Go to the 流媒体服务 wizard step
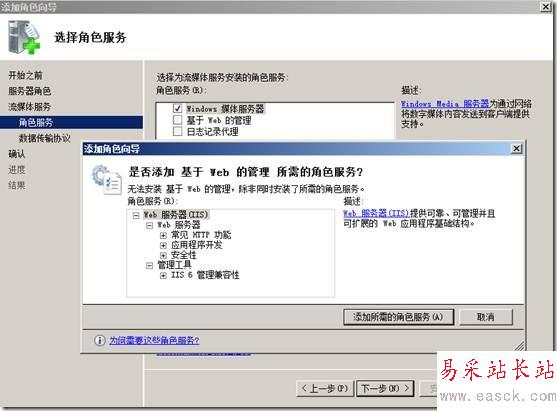The image size is (557, 411). coord(29,107)
